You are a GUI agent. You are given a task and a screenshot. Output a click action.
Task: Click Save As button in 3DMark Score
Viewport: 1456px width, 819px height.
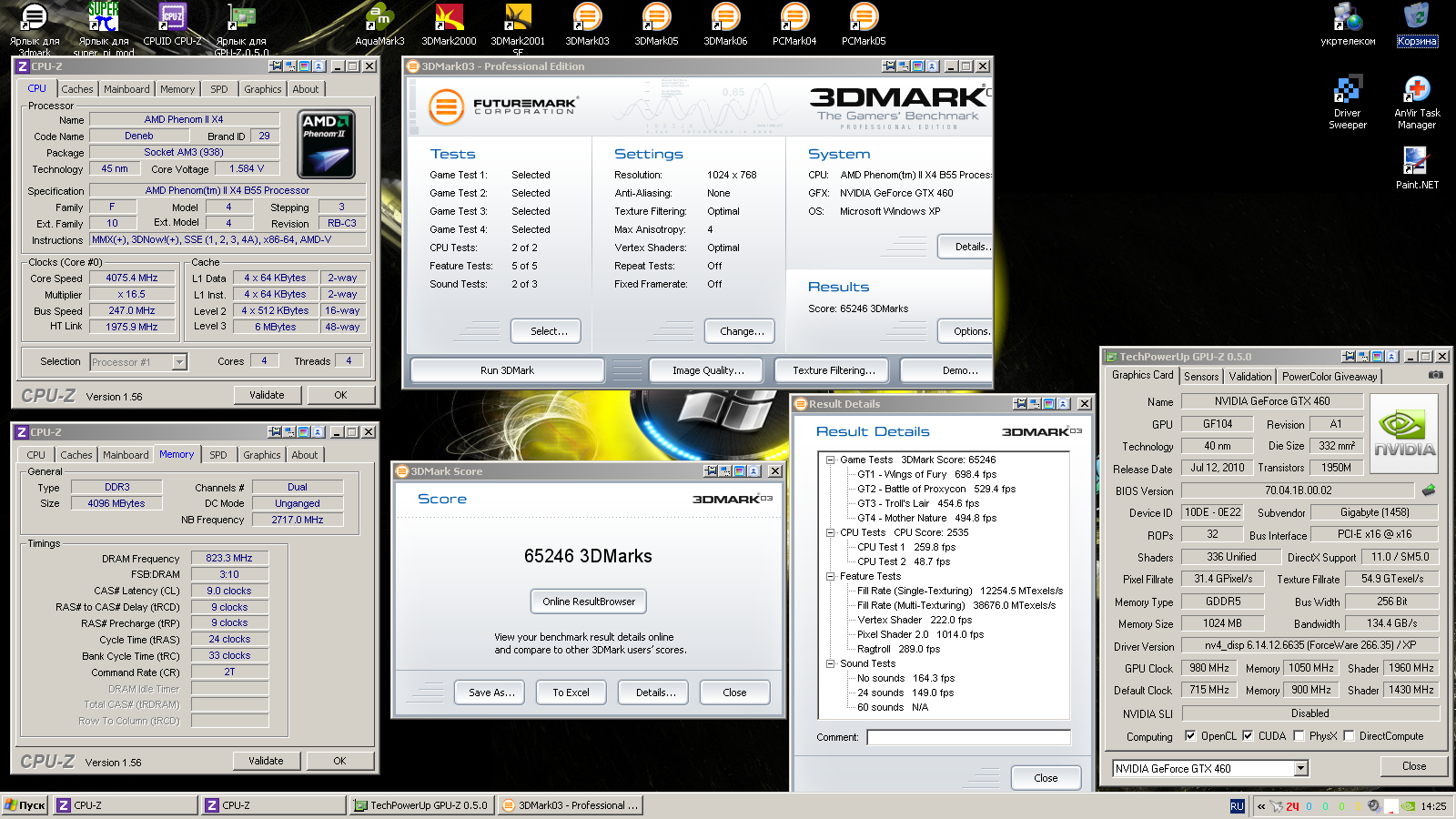click(491, 693)
